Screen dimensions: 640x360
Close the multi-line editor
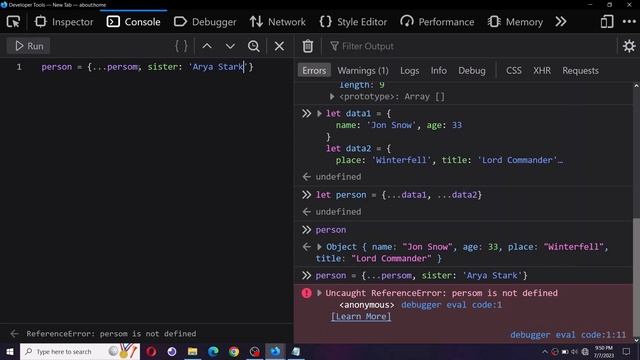279,46
